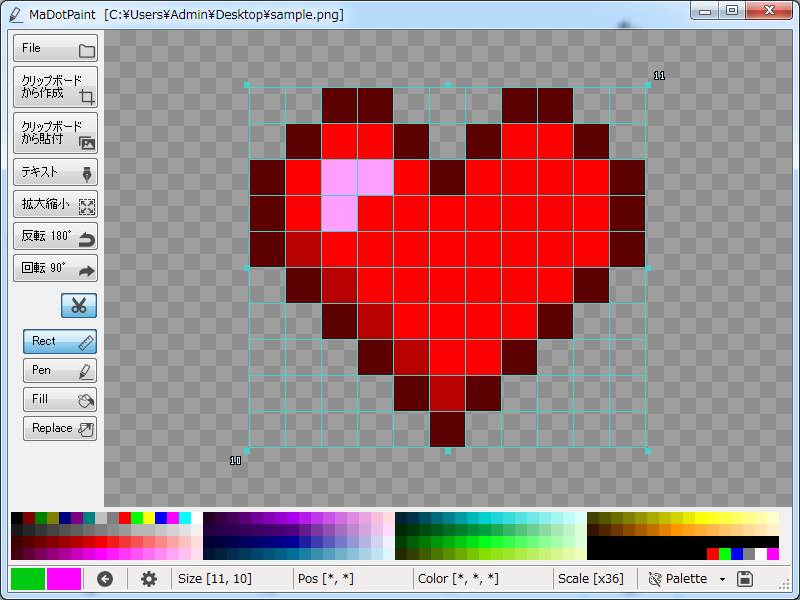Viewport: 800px width, 600px height.
Task: Click bottom-right selection handle on canvas
Action: coord(648,451)
